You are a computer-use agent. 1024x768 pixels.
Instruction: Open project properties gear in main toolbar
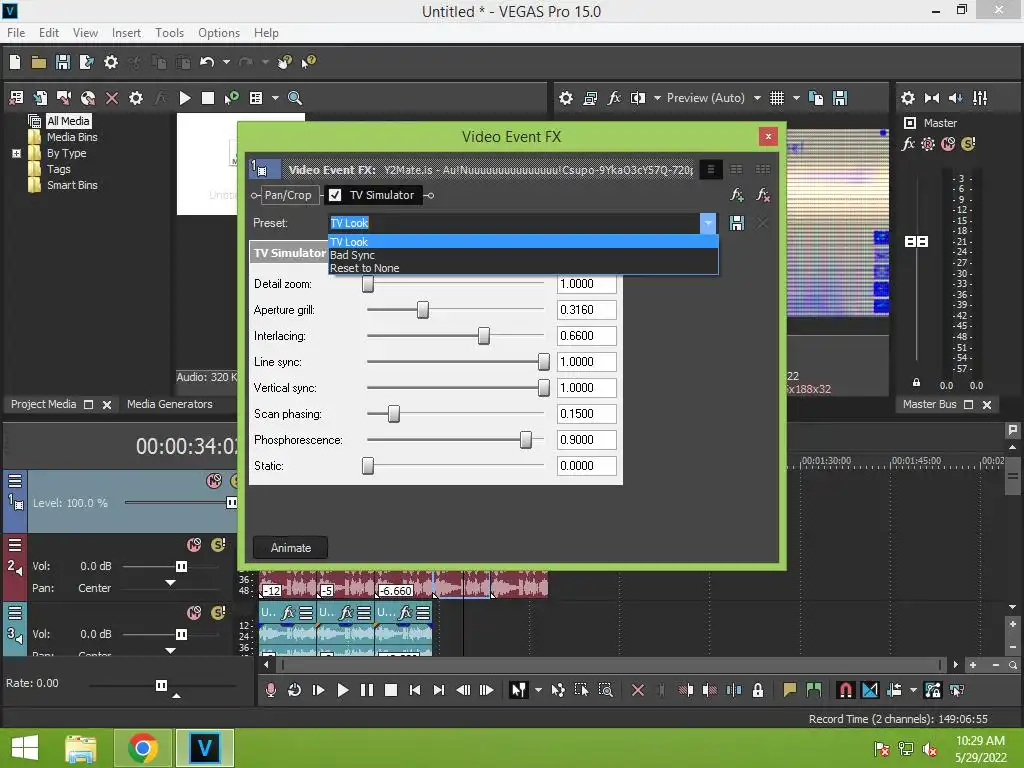click(111, 62)
